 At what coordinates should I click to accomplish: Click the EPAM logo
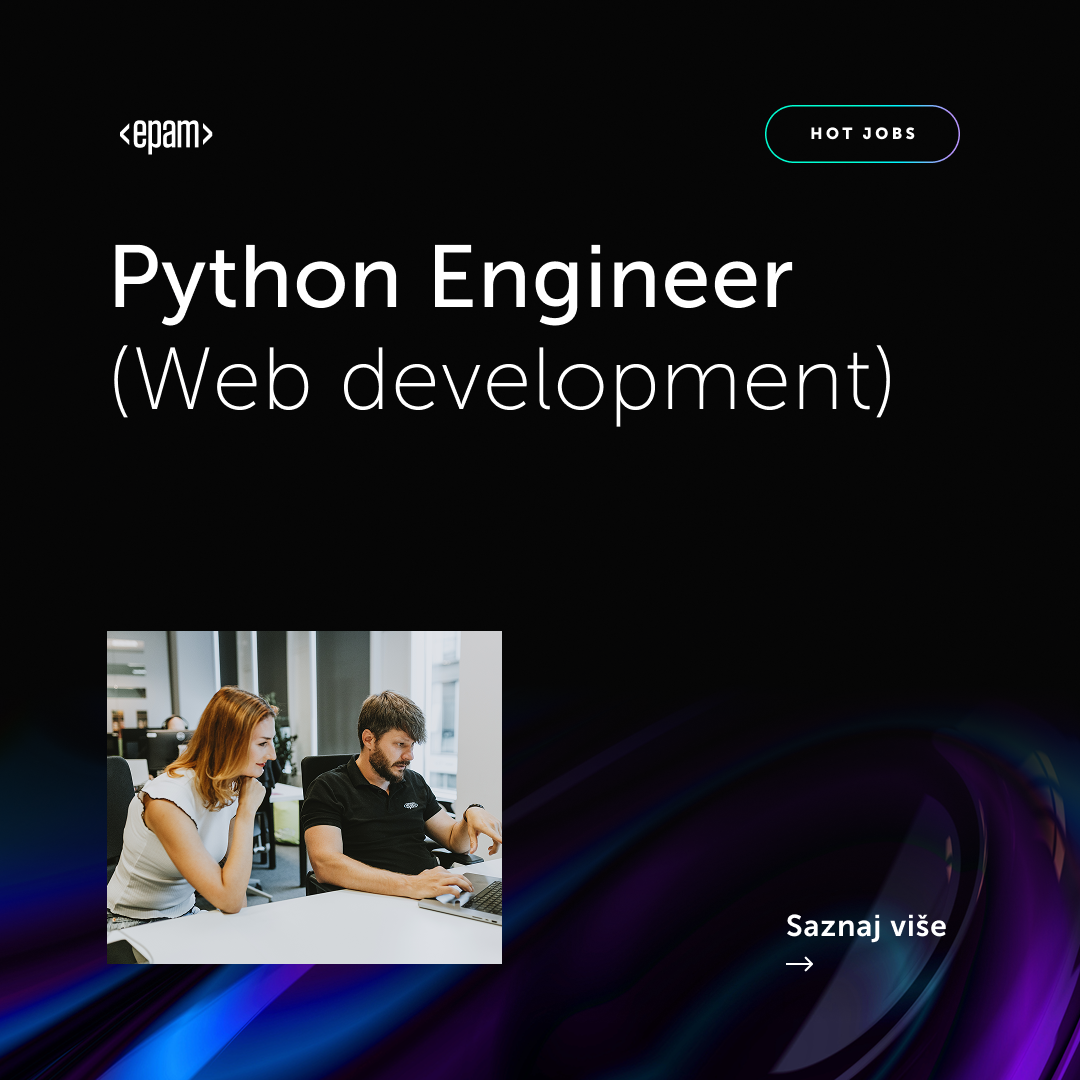[x=166, y=135]
